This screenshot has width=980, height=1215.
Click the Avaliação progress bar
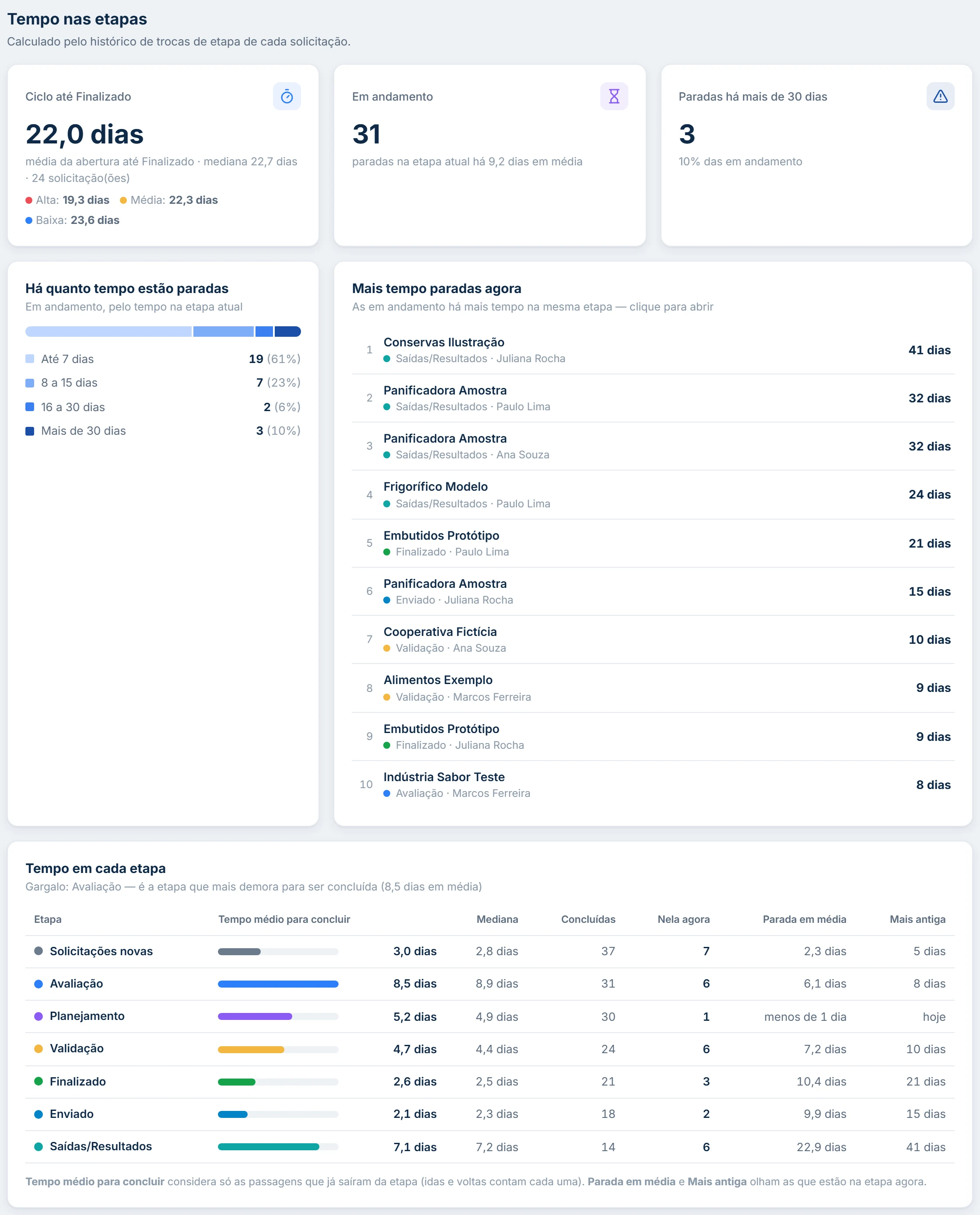point(278,984)
